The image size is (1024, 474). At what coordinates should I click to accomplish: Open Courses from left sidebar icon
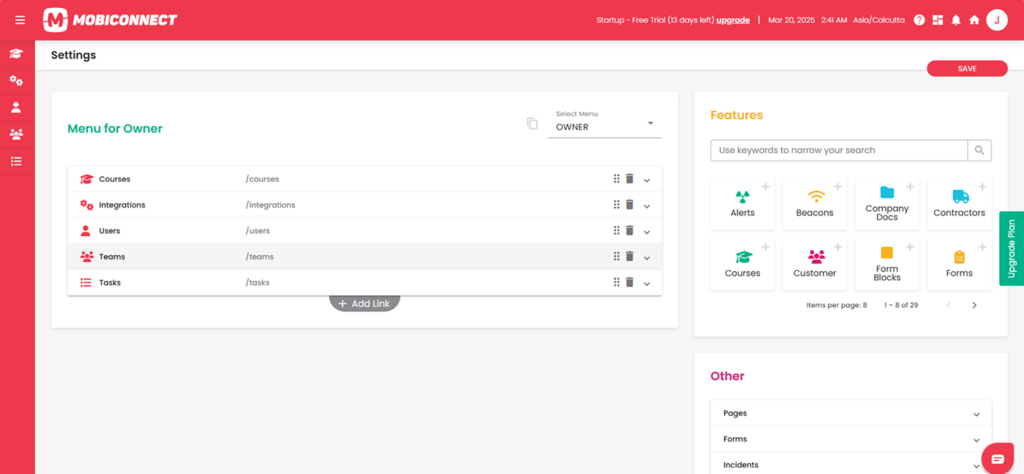(x=16, y=54)
